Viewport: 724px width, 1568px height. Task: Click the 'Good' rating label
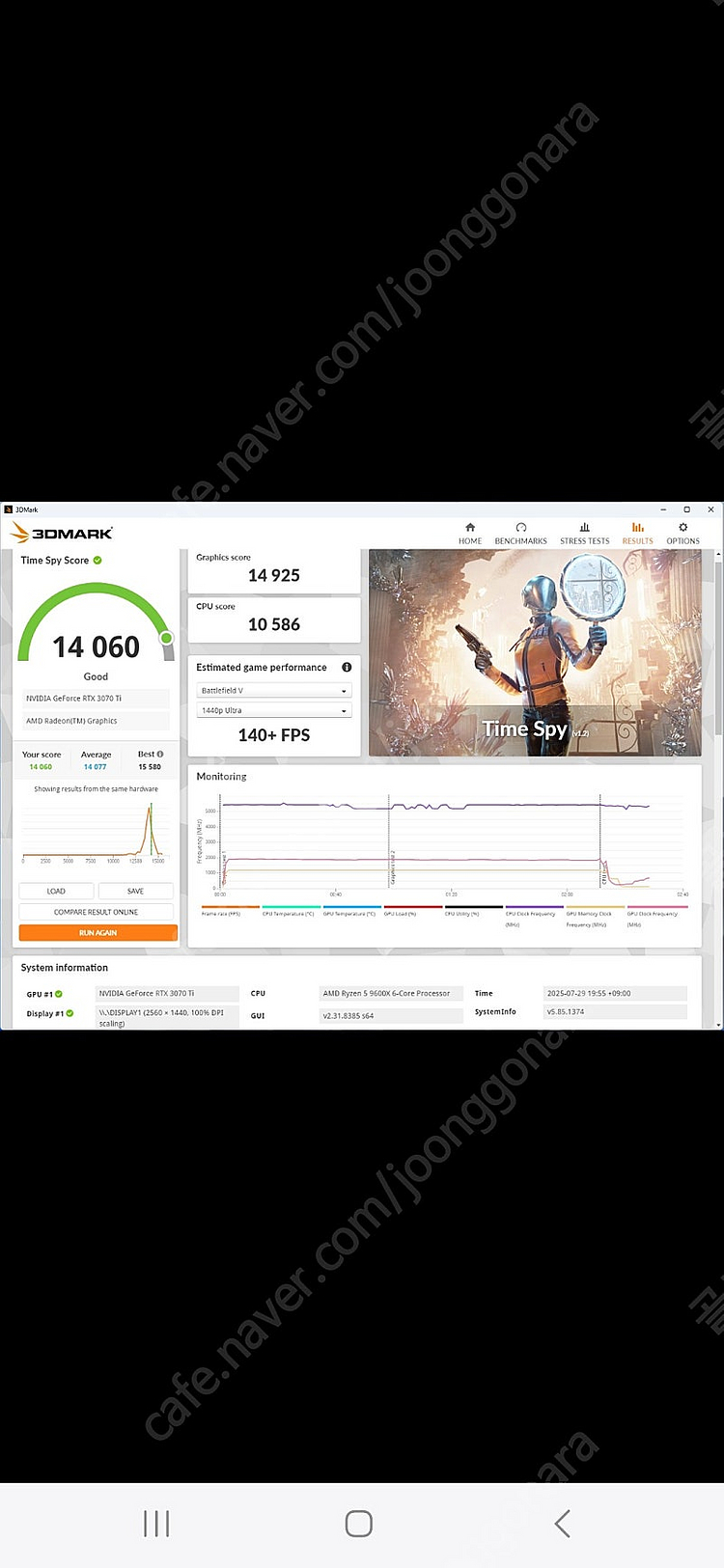pos(96,676)
